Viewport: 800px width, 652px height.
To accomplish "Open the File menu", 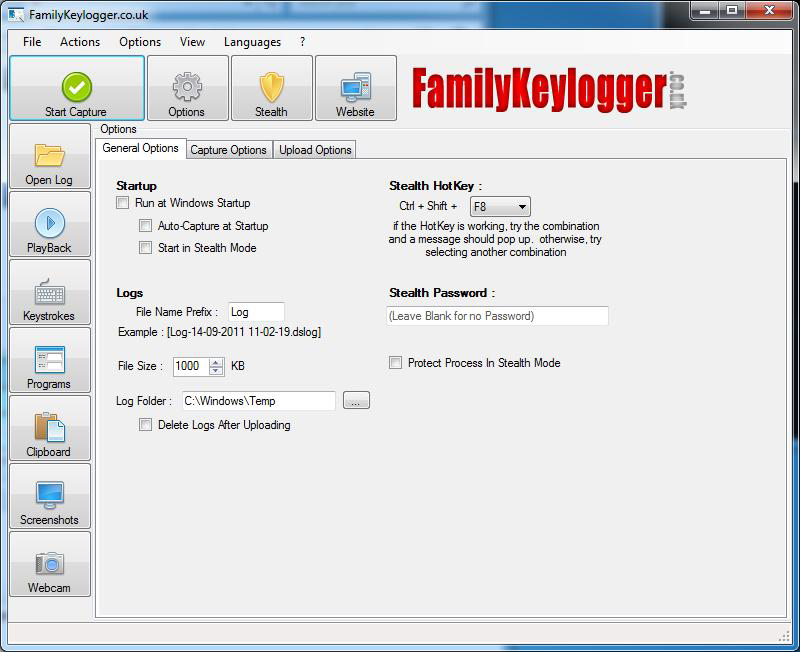I will click(x=32, y=42).
